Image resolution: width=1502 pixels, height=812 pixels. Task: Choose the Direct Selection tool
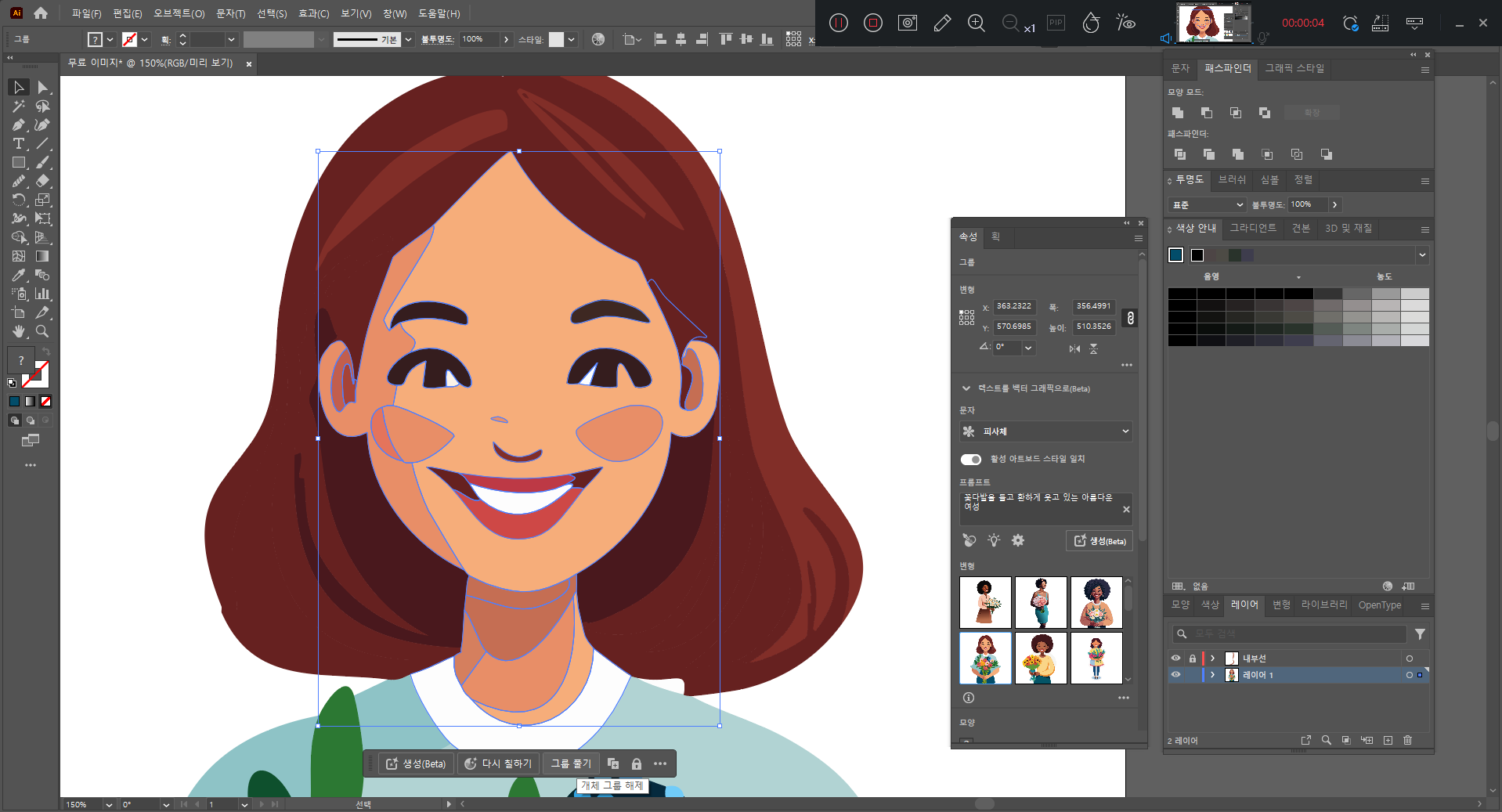click(x=43, y=88)
